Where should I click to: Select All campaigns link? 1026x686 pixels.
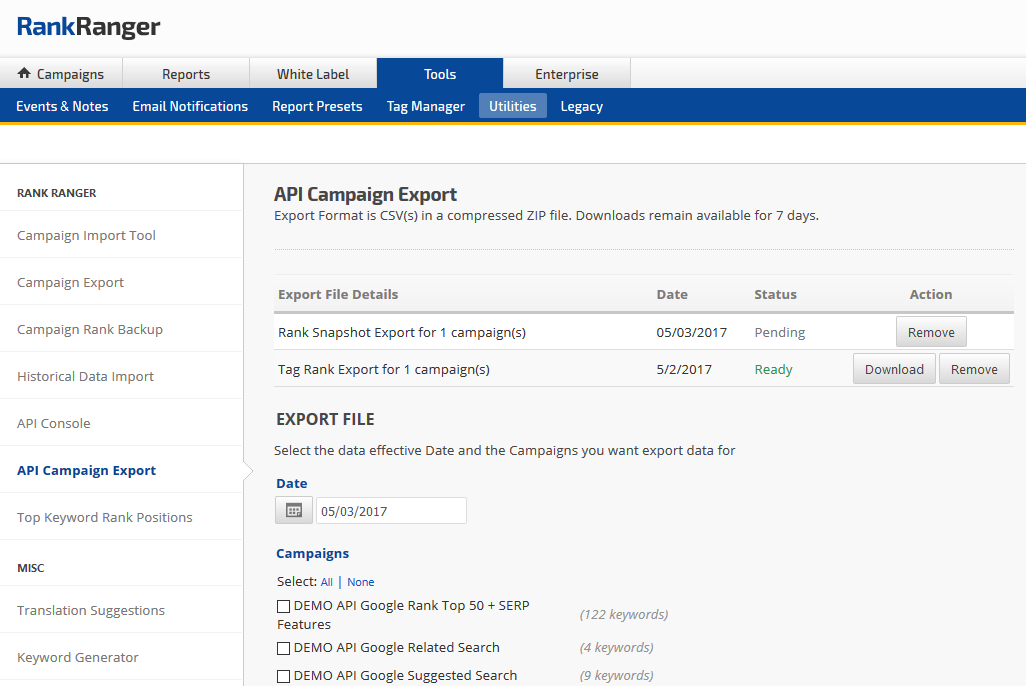pos(327,582)
